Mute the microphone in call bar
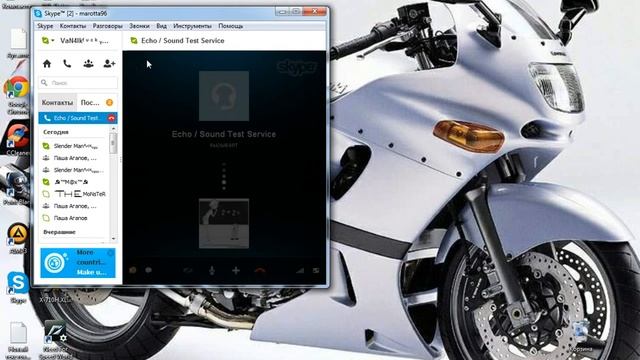 212,270
